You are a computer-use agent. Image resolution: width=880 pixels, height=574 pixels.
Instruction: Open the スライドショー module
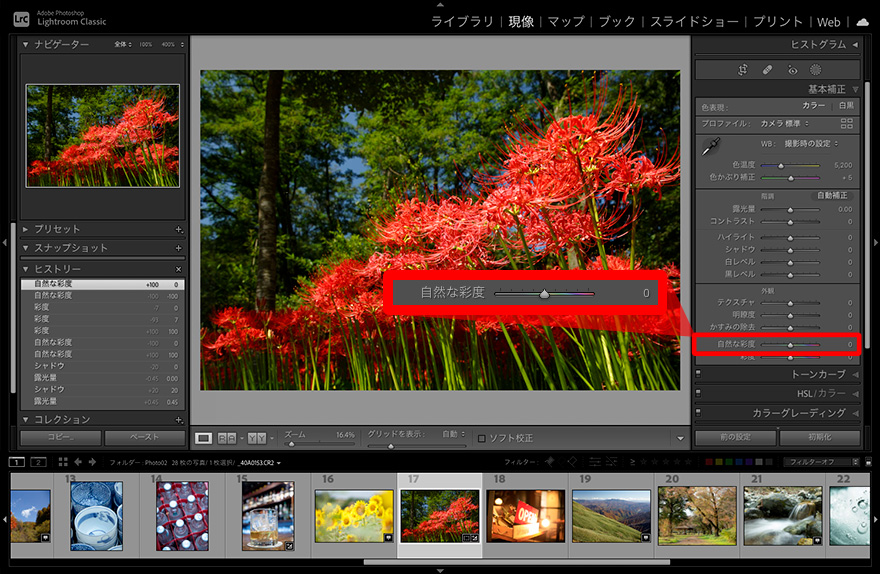694,21
